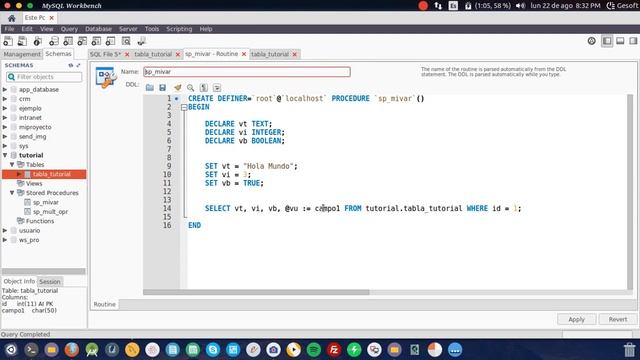
Task: Open the Server menu
Action: coord(128,29)
